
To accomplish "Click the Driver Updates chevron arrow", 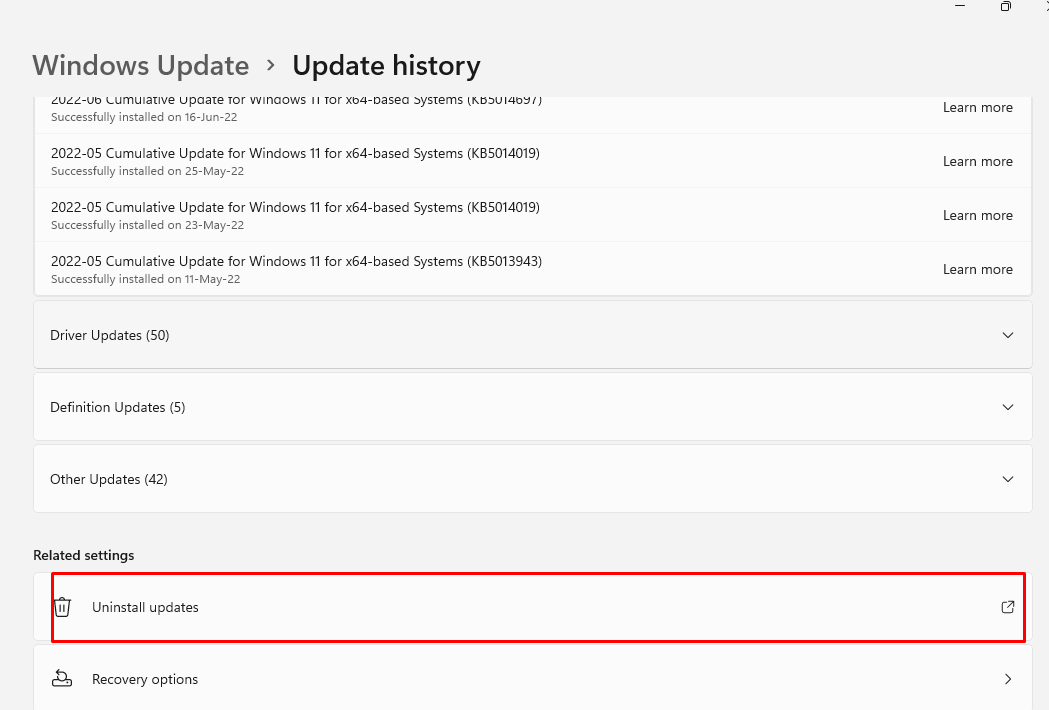I will (x=1008, y=335).
